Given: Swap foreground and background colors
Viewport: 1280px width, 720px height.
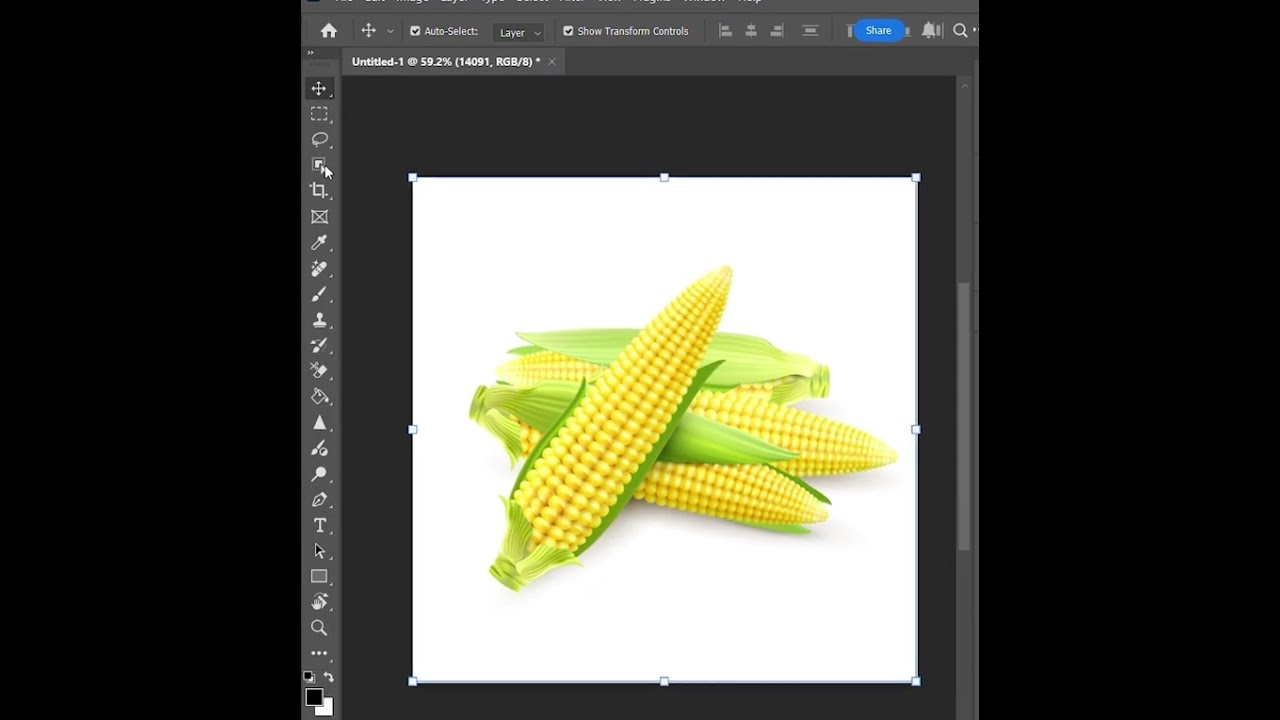Looking at the screenshot, I should [x=328, y=677].
